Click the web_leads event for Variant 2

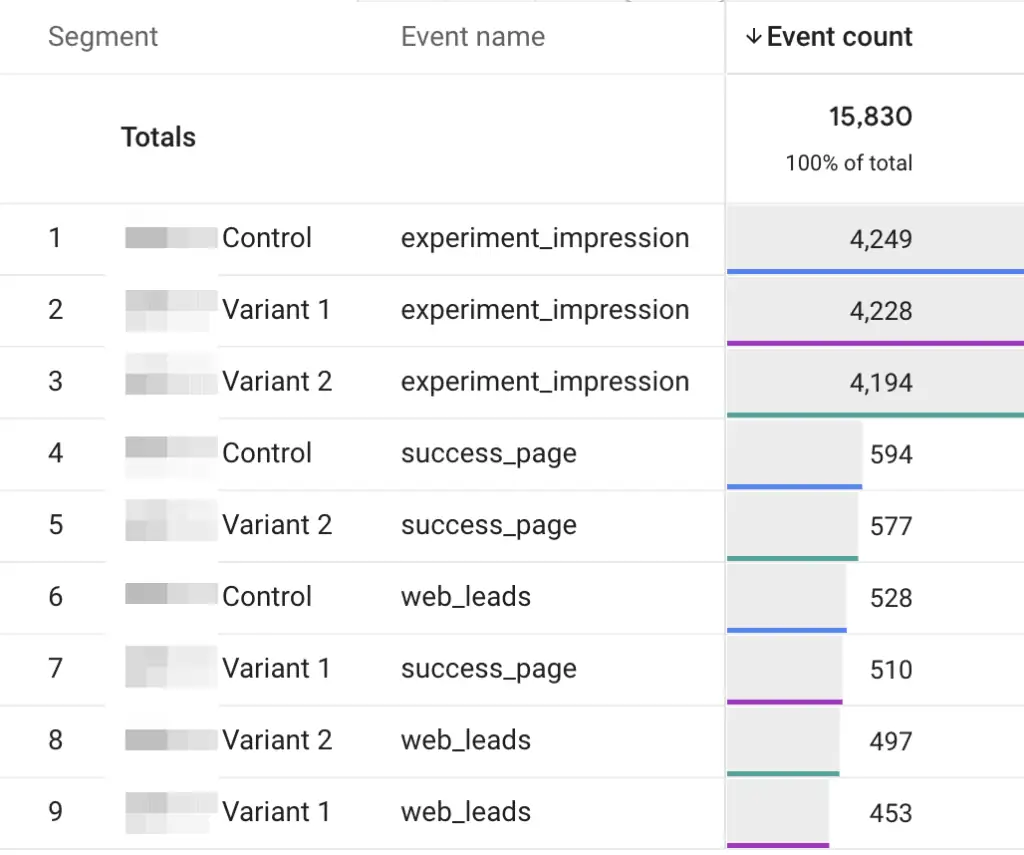tap(466, 740)
